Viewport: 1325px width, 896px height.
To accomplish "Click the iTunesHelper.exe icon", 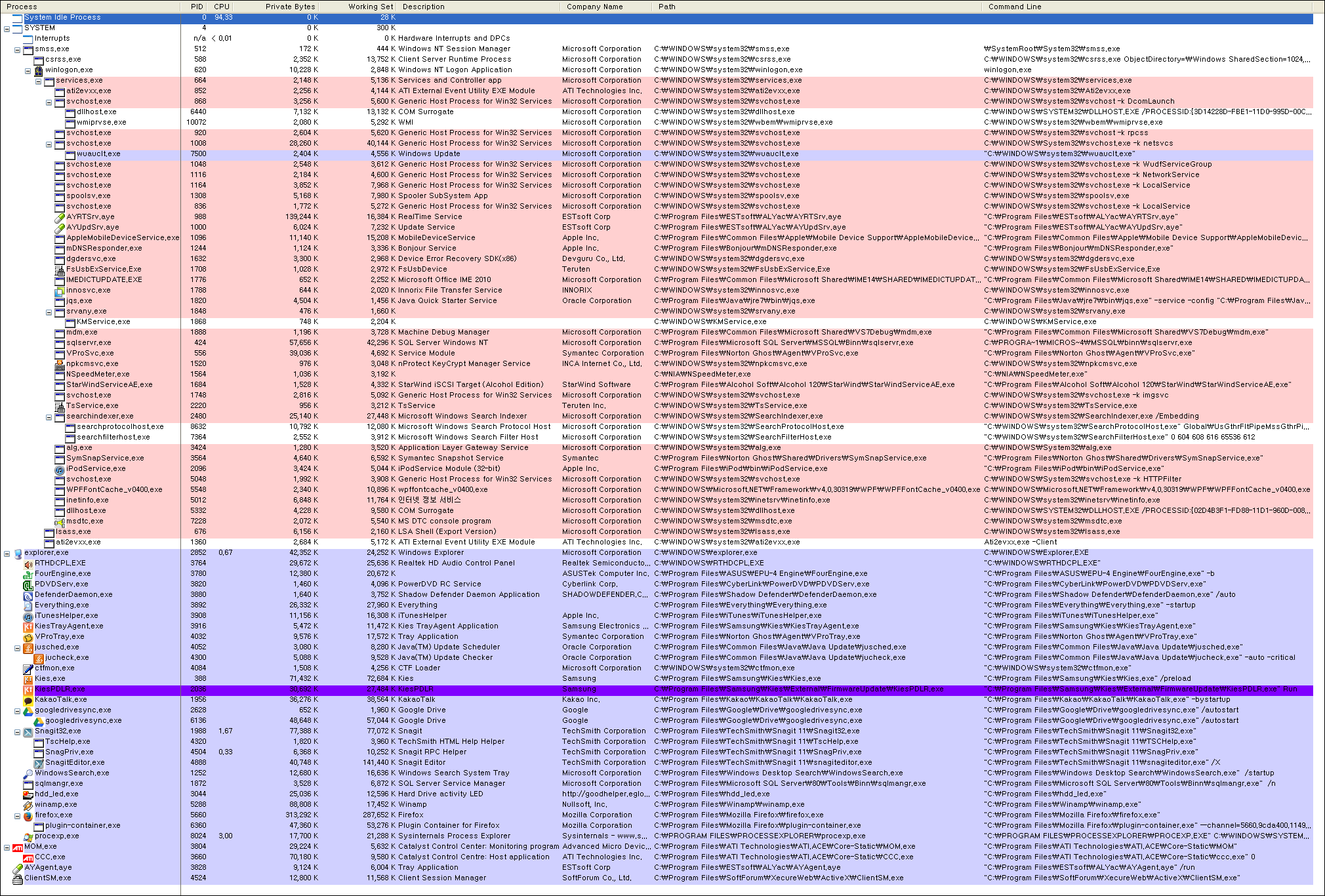I will [28, 616].
